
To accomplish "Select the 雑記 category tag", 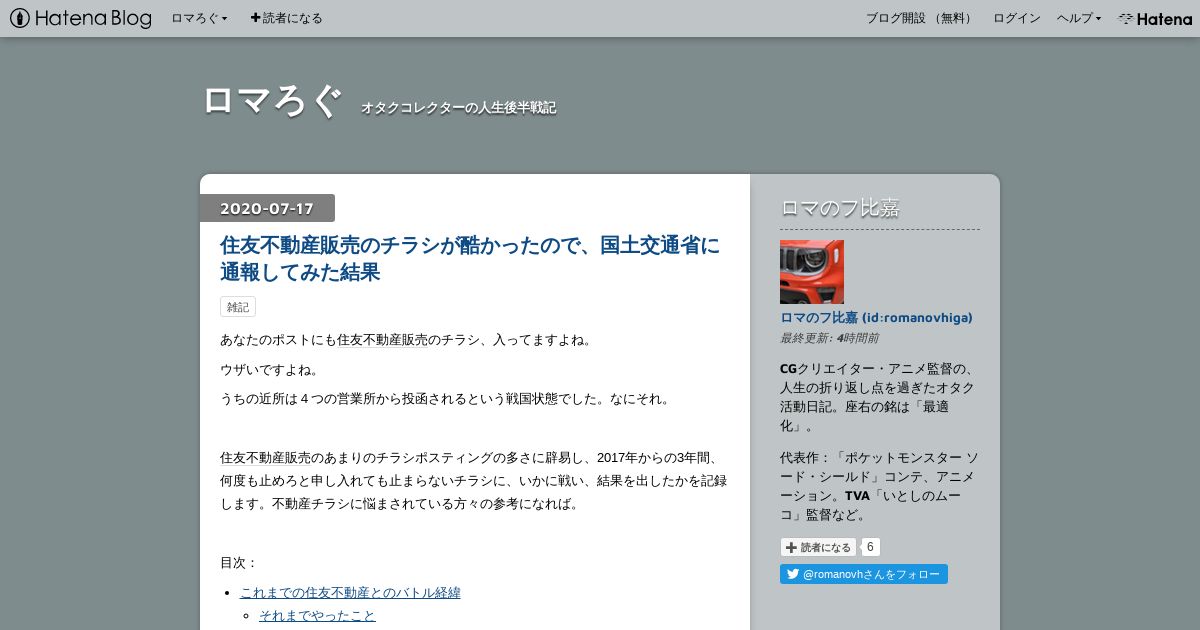I will pos(238,307).
